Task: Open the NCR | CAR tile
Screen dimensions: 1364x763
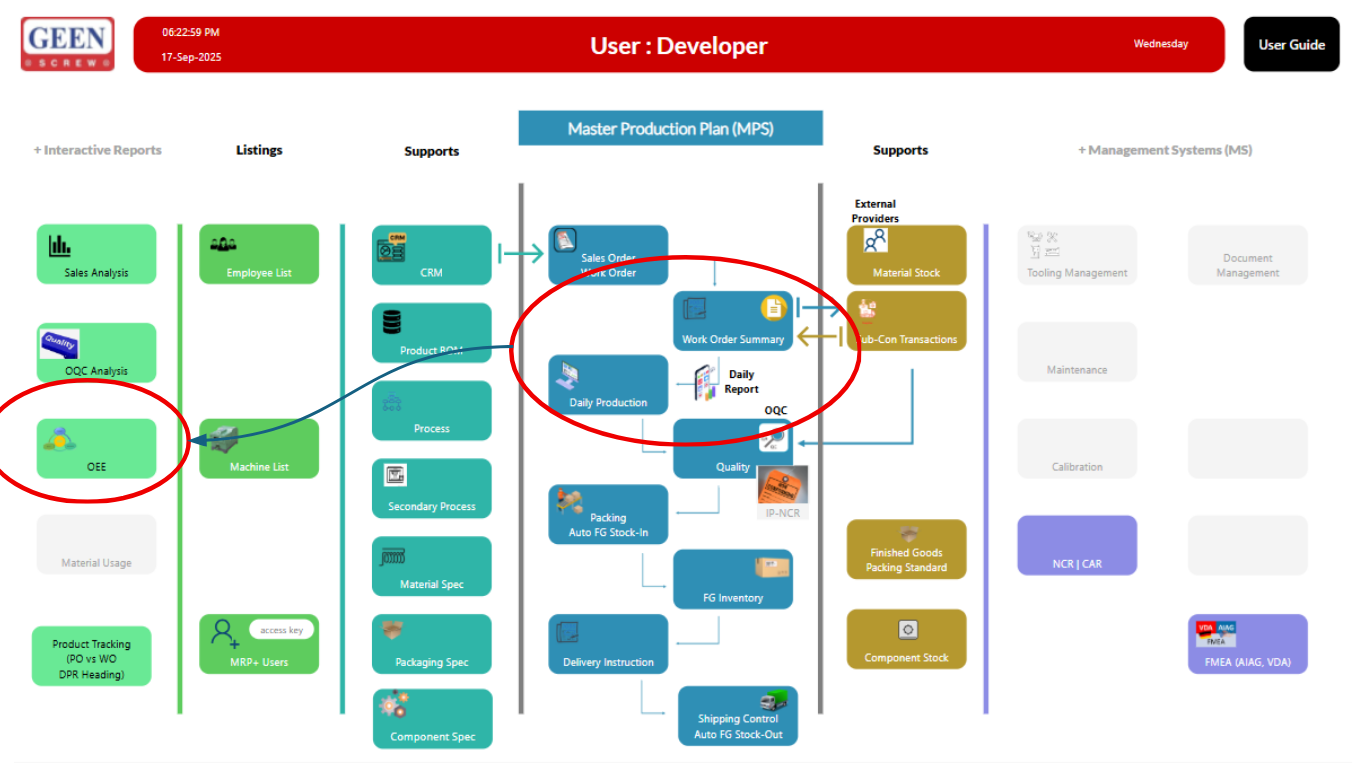Action: pyautogui.click(x=1077, y=546)
